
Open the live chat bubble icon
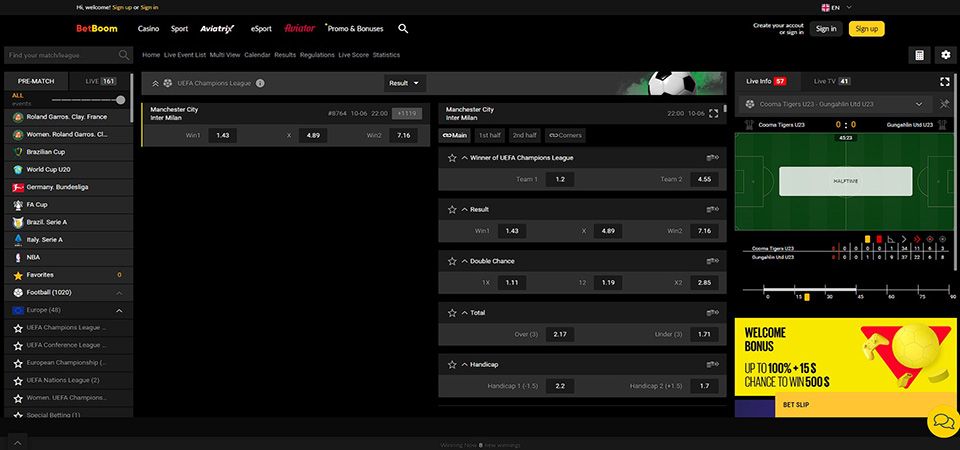point(943,421)
